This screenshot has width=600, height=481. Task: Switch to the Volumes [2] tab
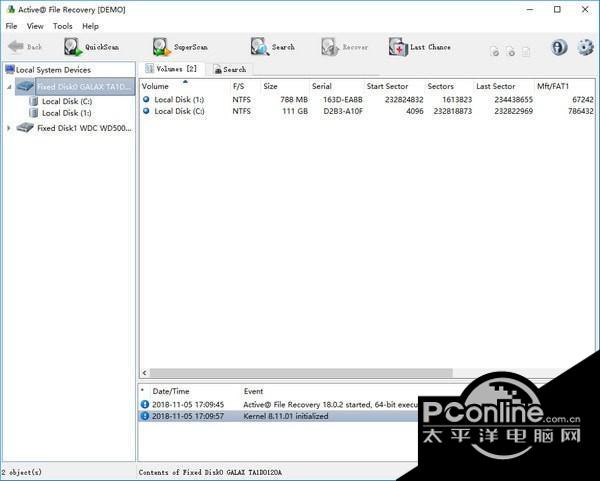click(171, 69)
